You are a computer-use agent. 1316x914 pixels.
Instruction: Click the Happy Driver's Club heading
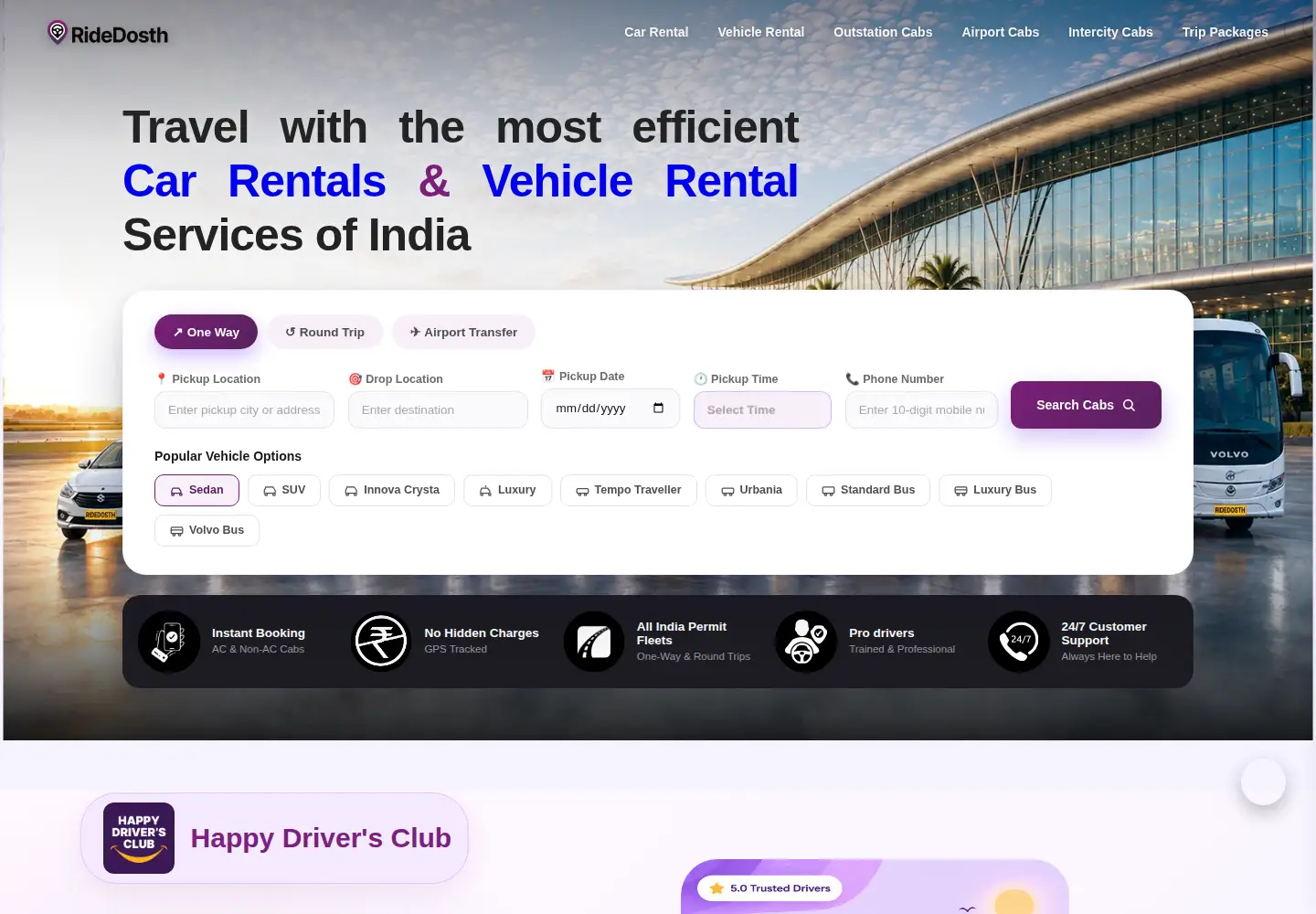point(321,838)
